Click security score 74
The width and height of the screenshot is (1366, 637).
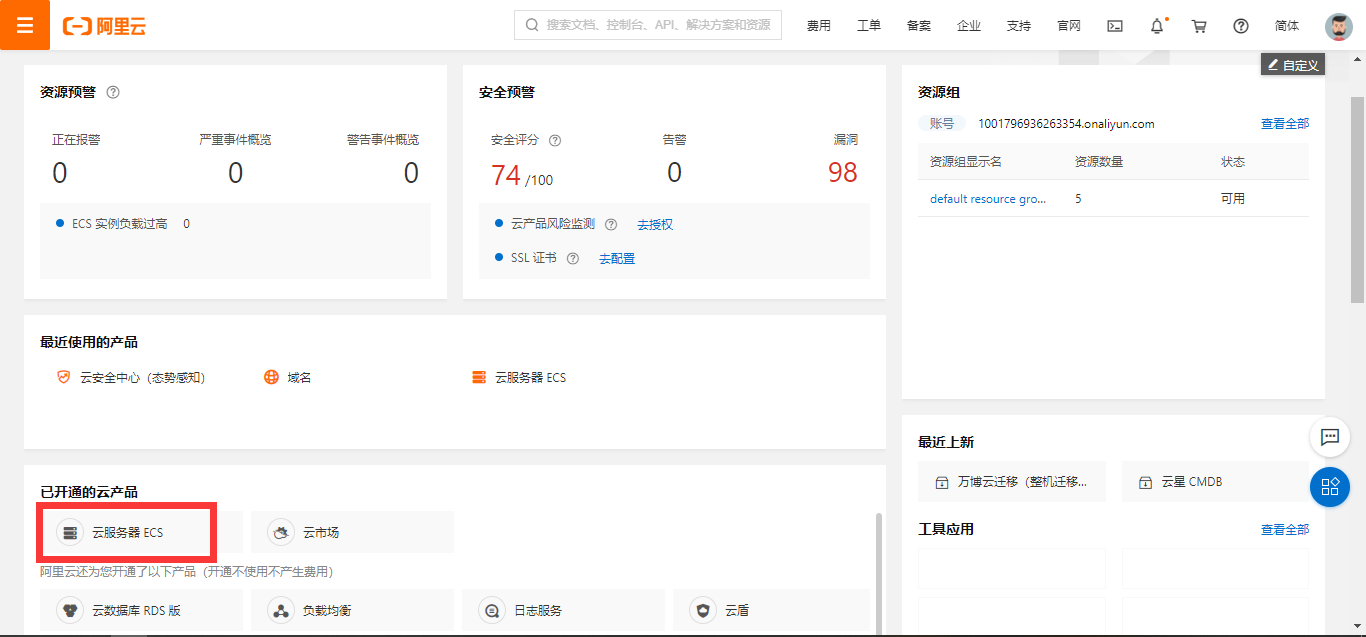coord(506,175)
